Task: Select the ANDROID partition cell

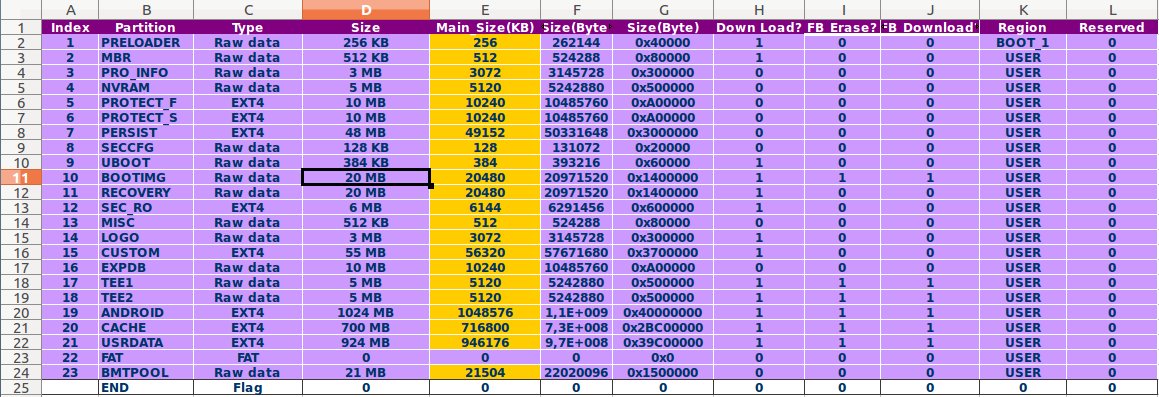Action: tap(146, 313)
